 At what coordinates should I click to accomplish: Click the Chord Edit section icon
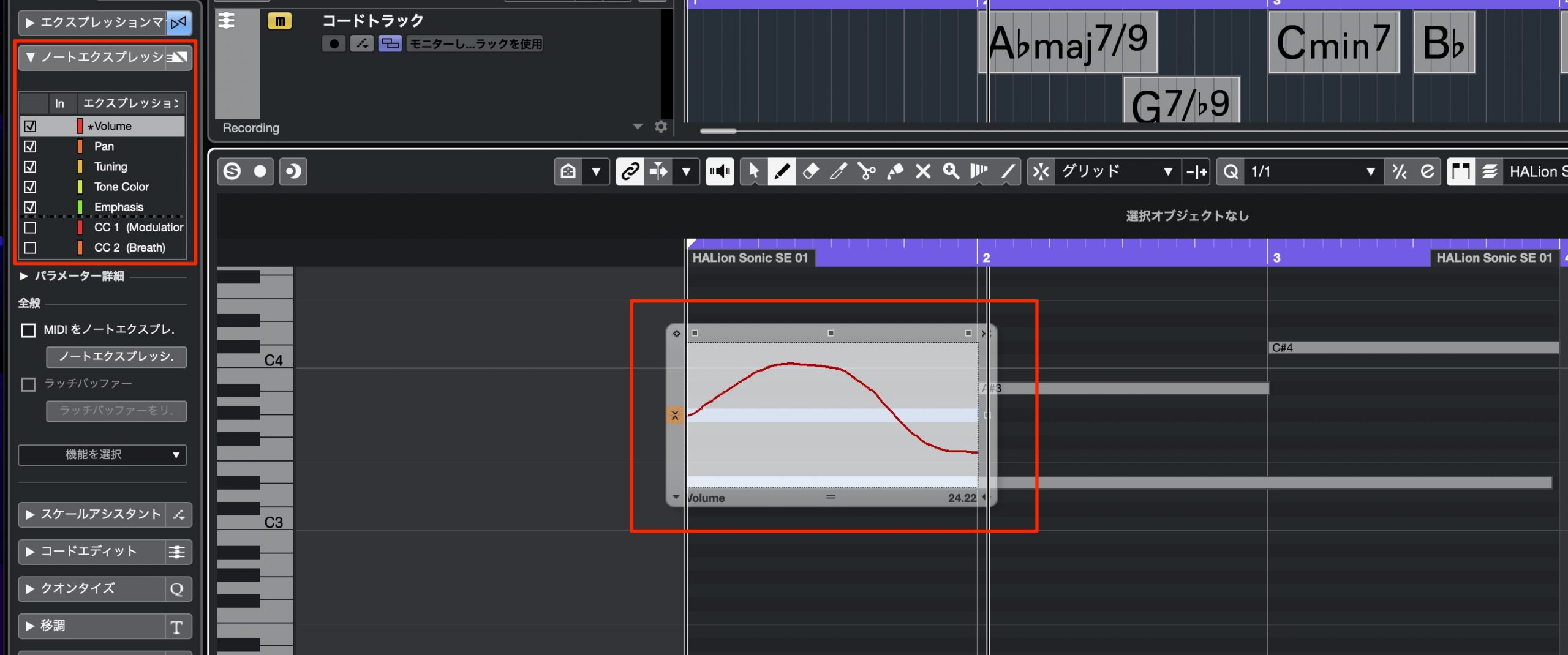pyautogui.click(x=177, y=552)
